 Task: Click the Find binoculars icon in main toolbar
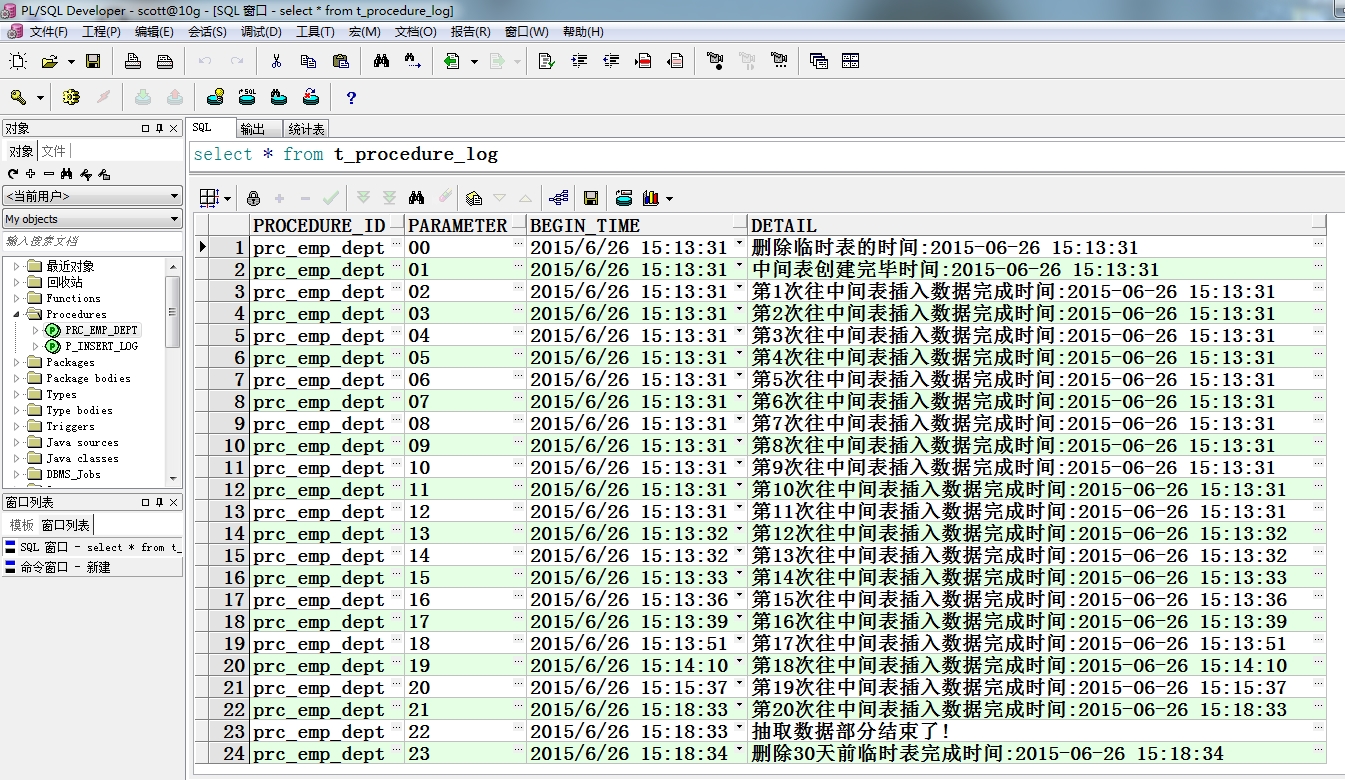point(381,62)
